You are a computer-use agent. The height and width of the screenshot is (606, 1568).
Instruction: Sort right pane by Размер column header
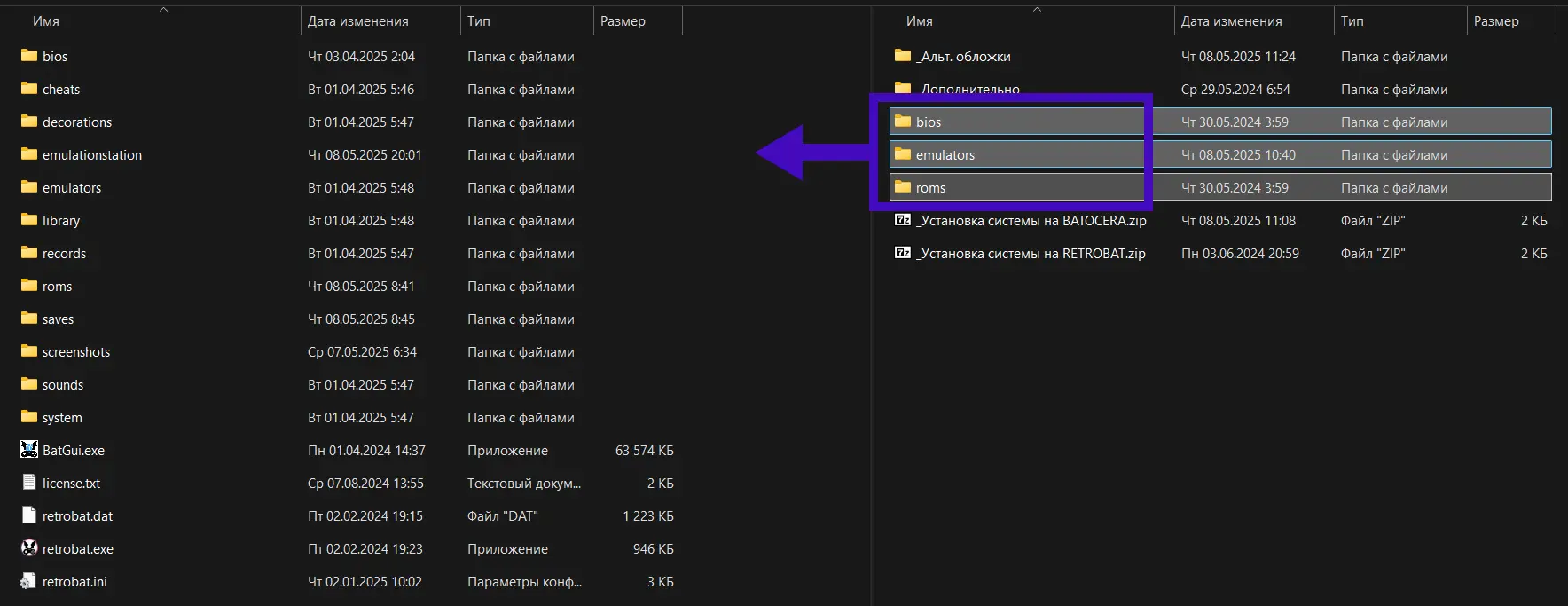pos(1496,21)
